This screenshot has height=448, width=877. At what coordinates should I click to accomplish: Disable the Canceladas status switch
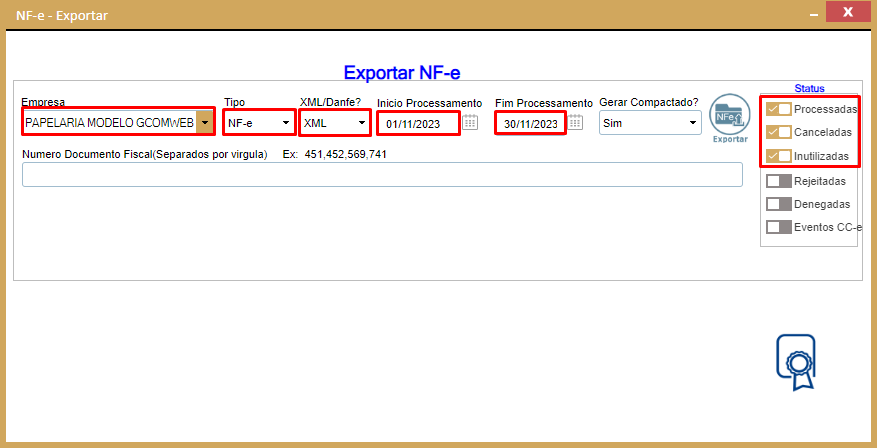tap(778, 133)
